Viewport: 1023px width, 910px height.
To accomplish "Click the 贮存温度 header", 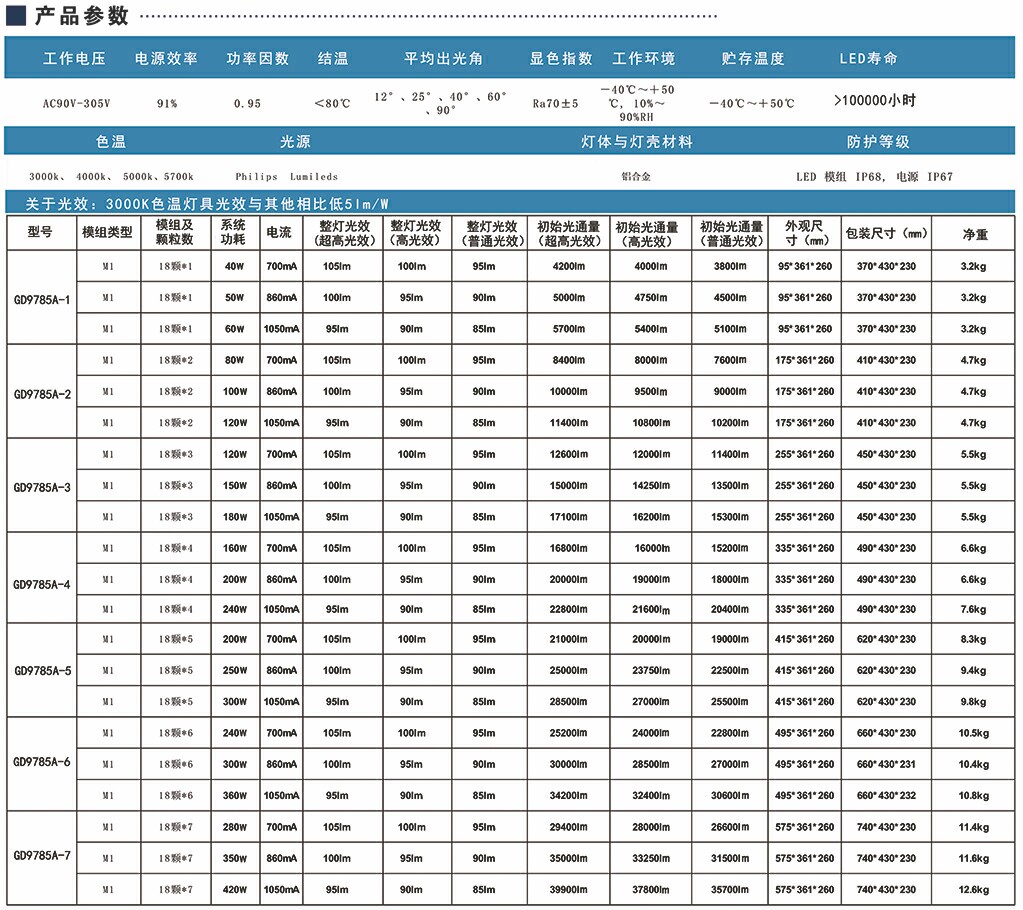I will [x=752, y=58].
